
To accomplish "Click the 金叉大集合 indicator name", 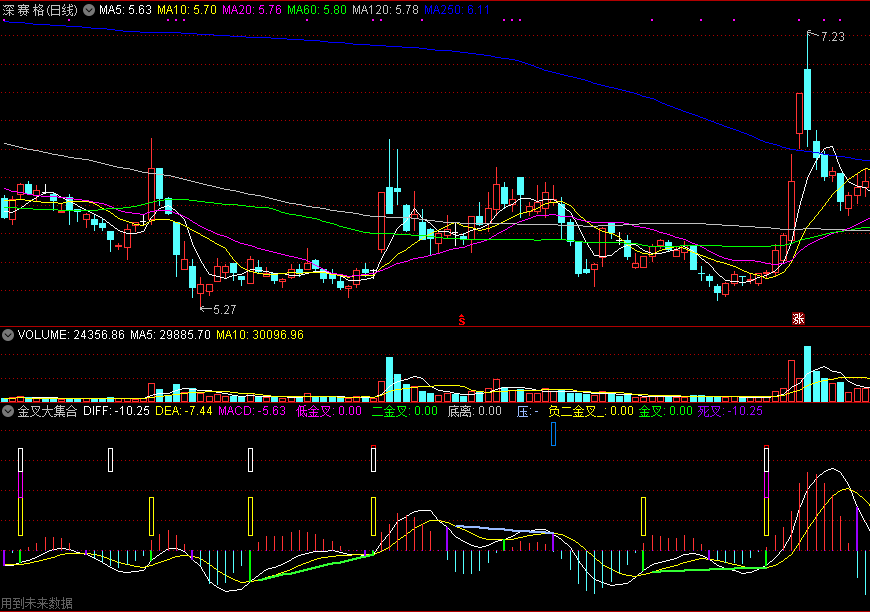I will (x=47, y=411).
